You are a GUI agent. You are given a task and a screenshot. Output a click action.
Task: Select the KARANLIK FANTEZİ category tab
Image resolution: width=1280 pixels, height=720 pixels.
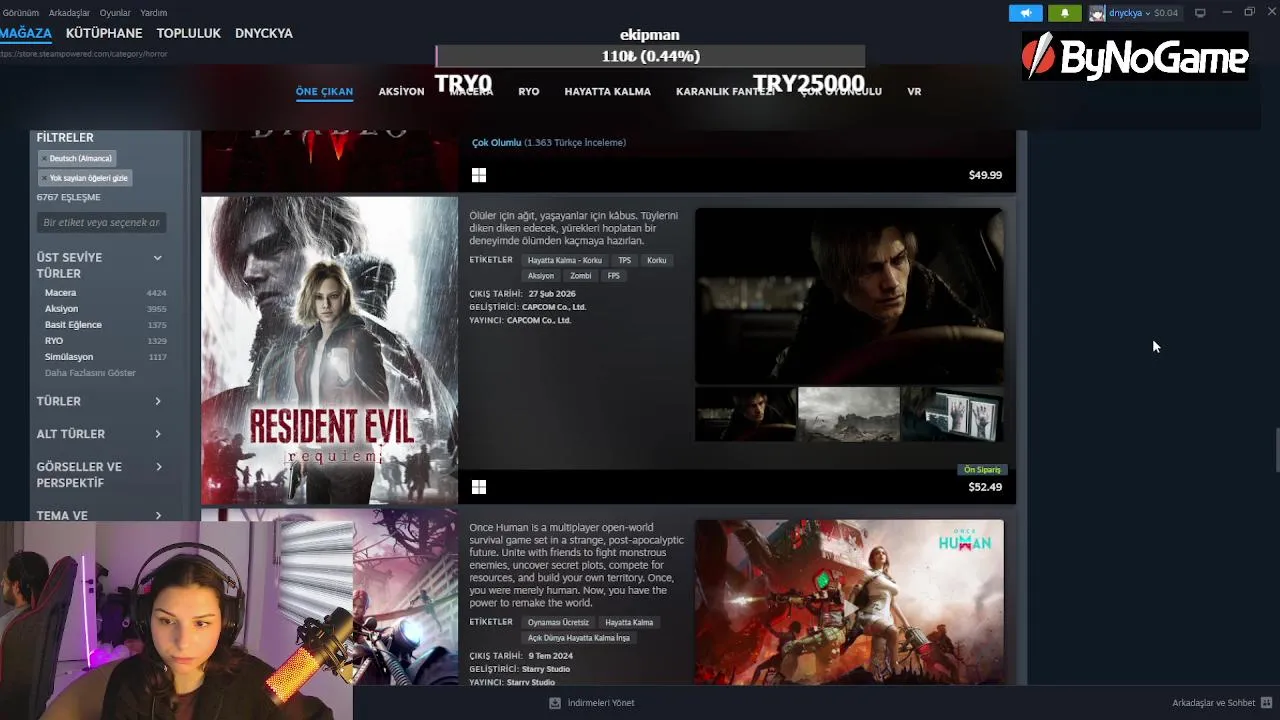pyautogui.click(x=726, y=91)
